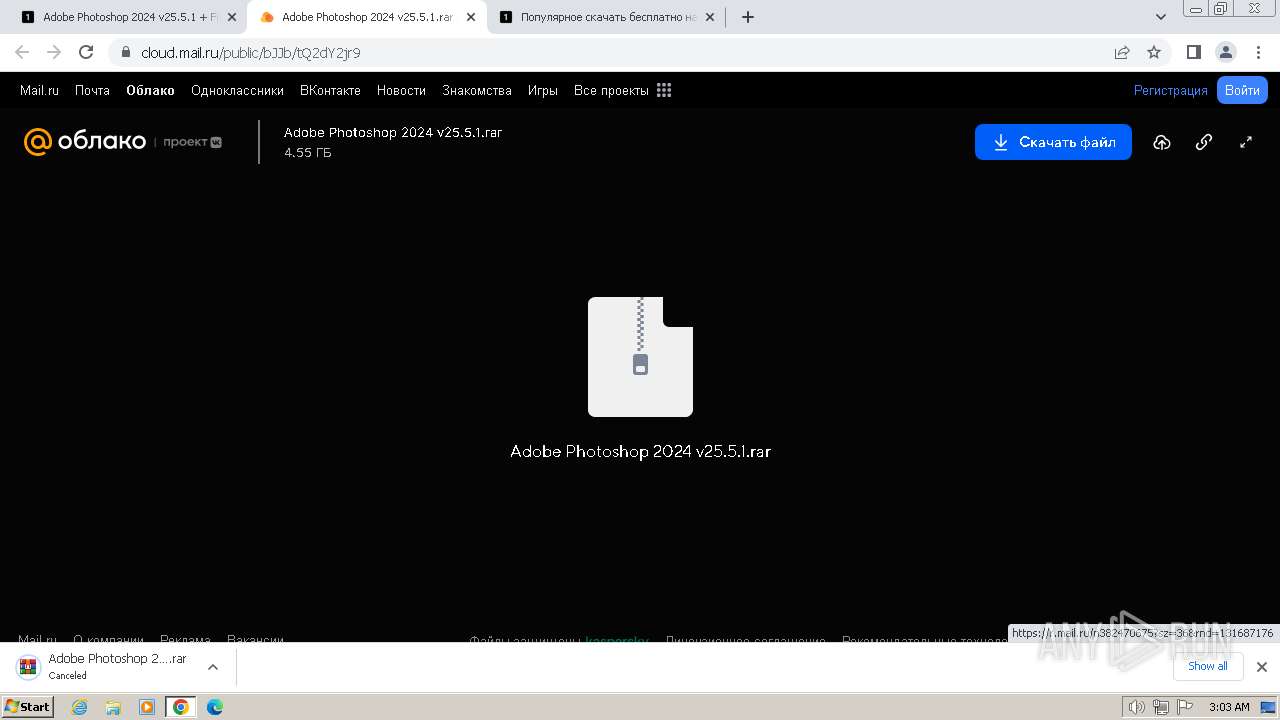Click the browser Forward arrow
Screen dimensions: 1280x720
(54, 52)
